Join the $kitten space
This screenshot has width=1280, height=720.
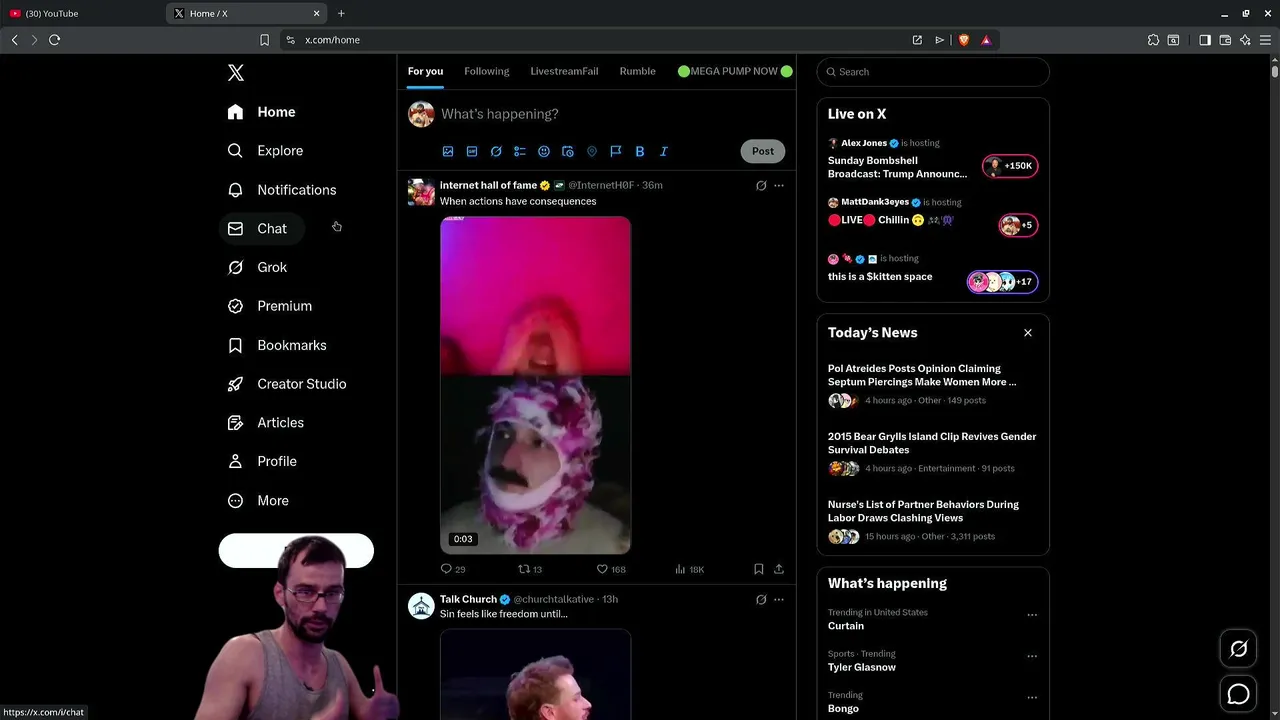[933, 272]
